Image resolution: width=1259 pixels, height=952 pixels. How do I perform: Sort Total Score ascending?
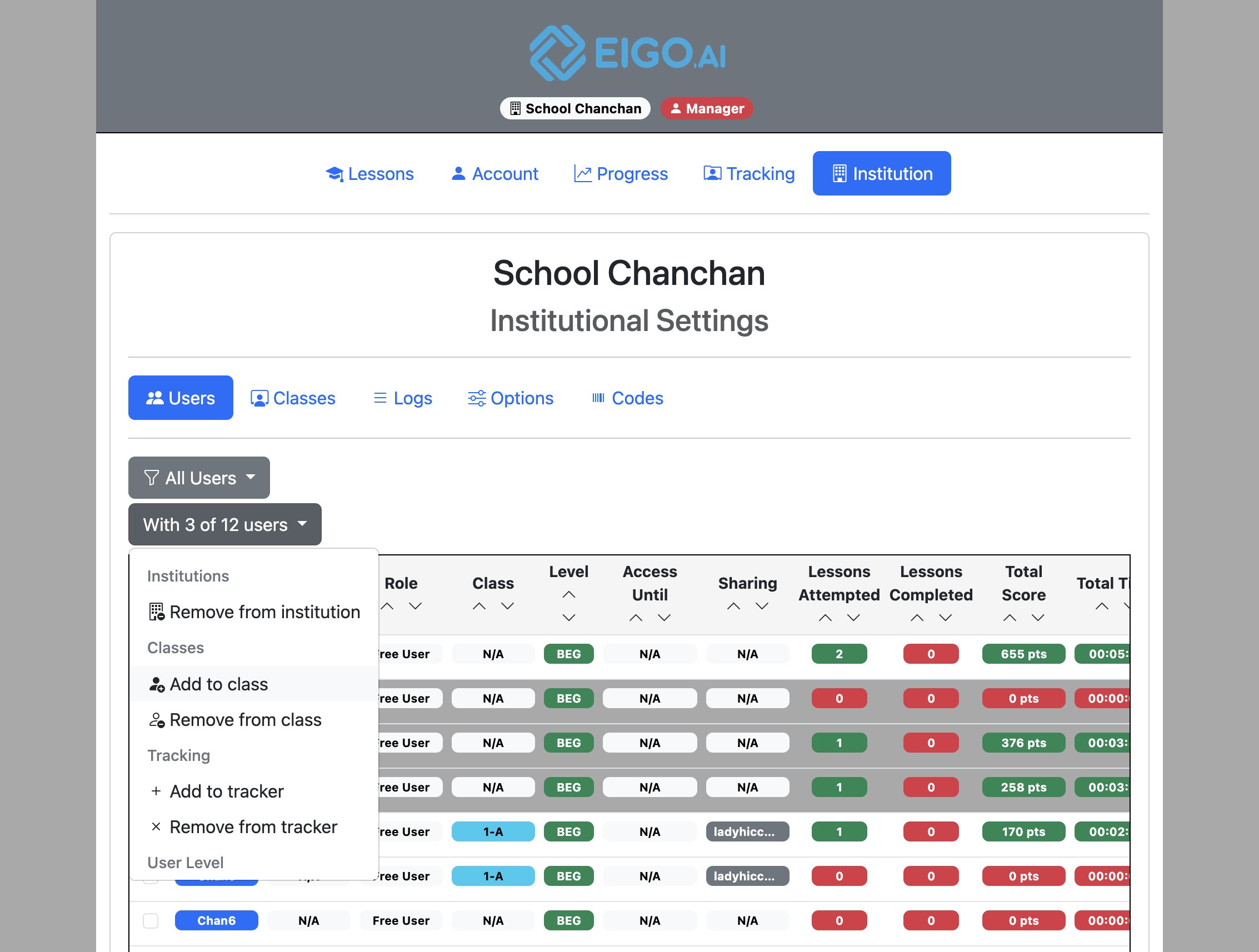coord(1010,618)
